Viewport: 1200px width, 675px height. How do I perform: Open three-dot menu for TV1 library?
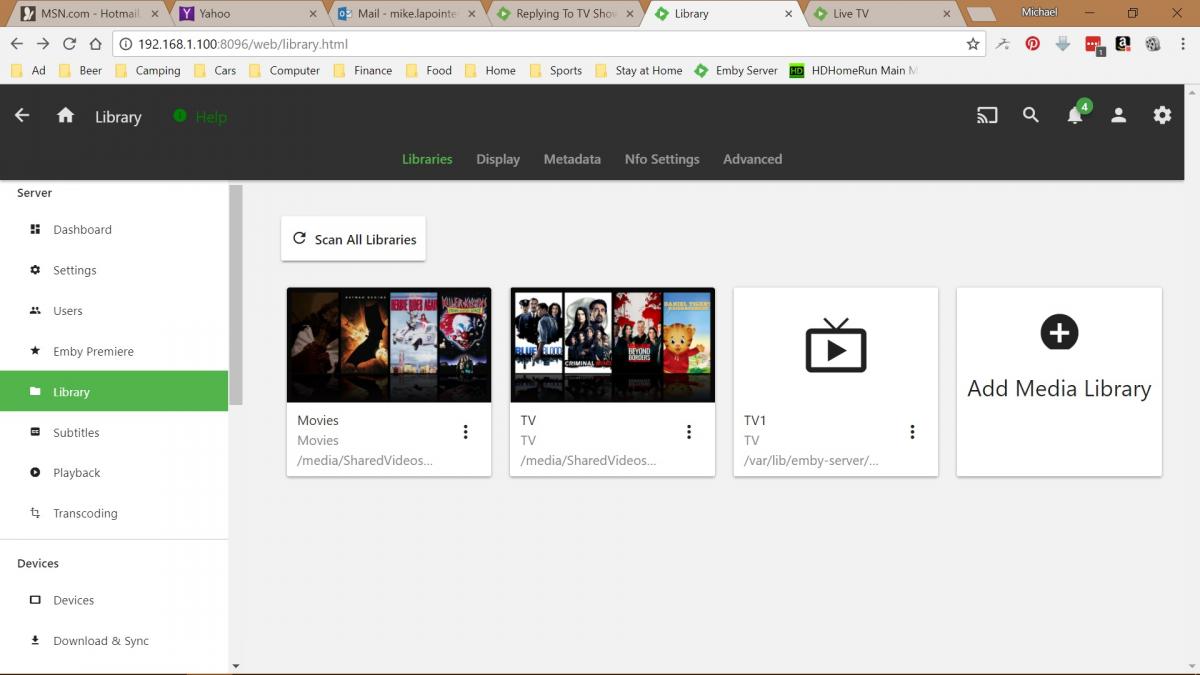point(912,432)
